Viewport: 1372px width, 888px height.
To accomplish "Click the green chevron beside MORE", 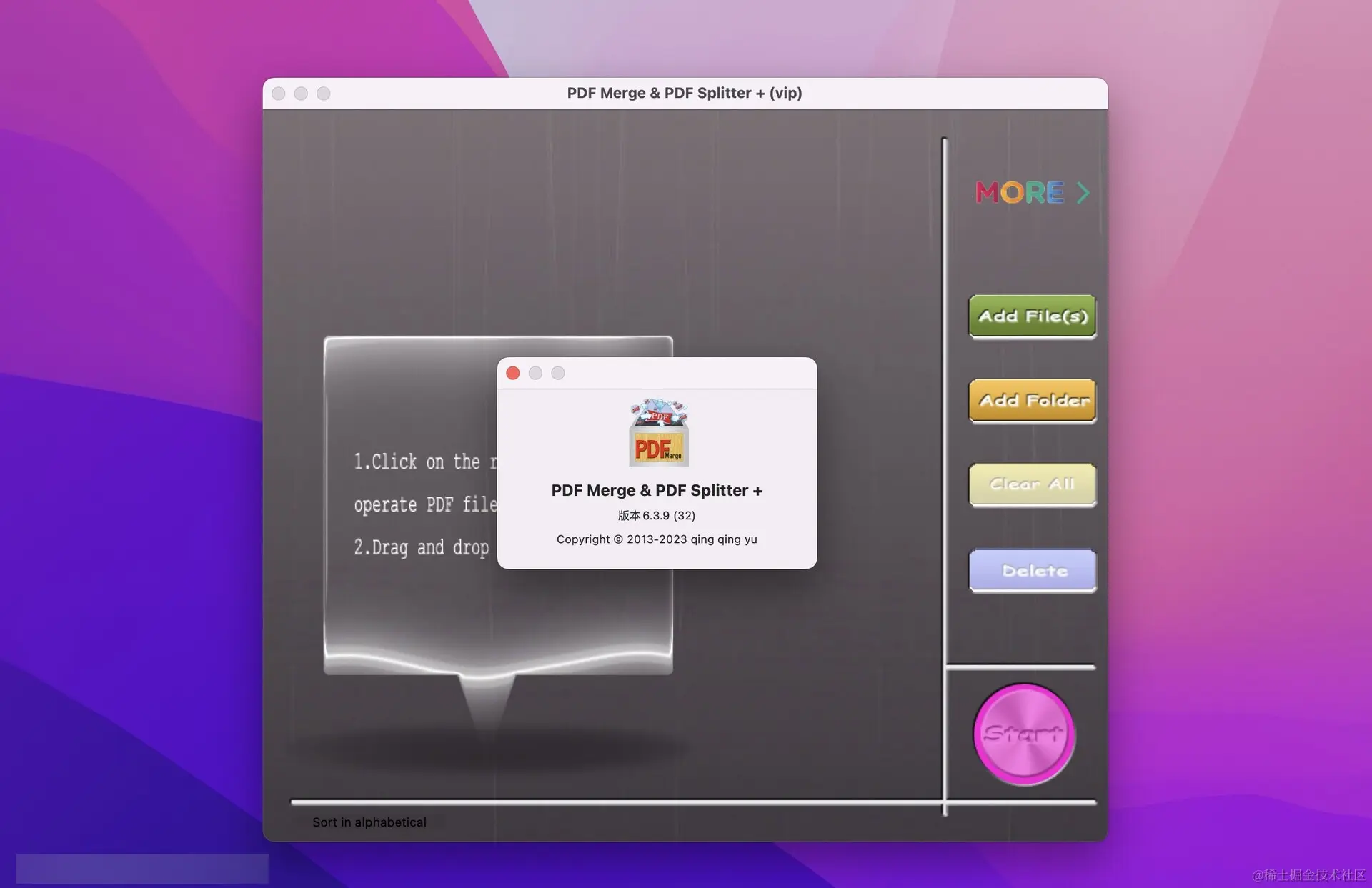I will 1083,192.
